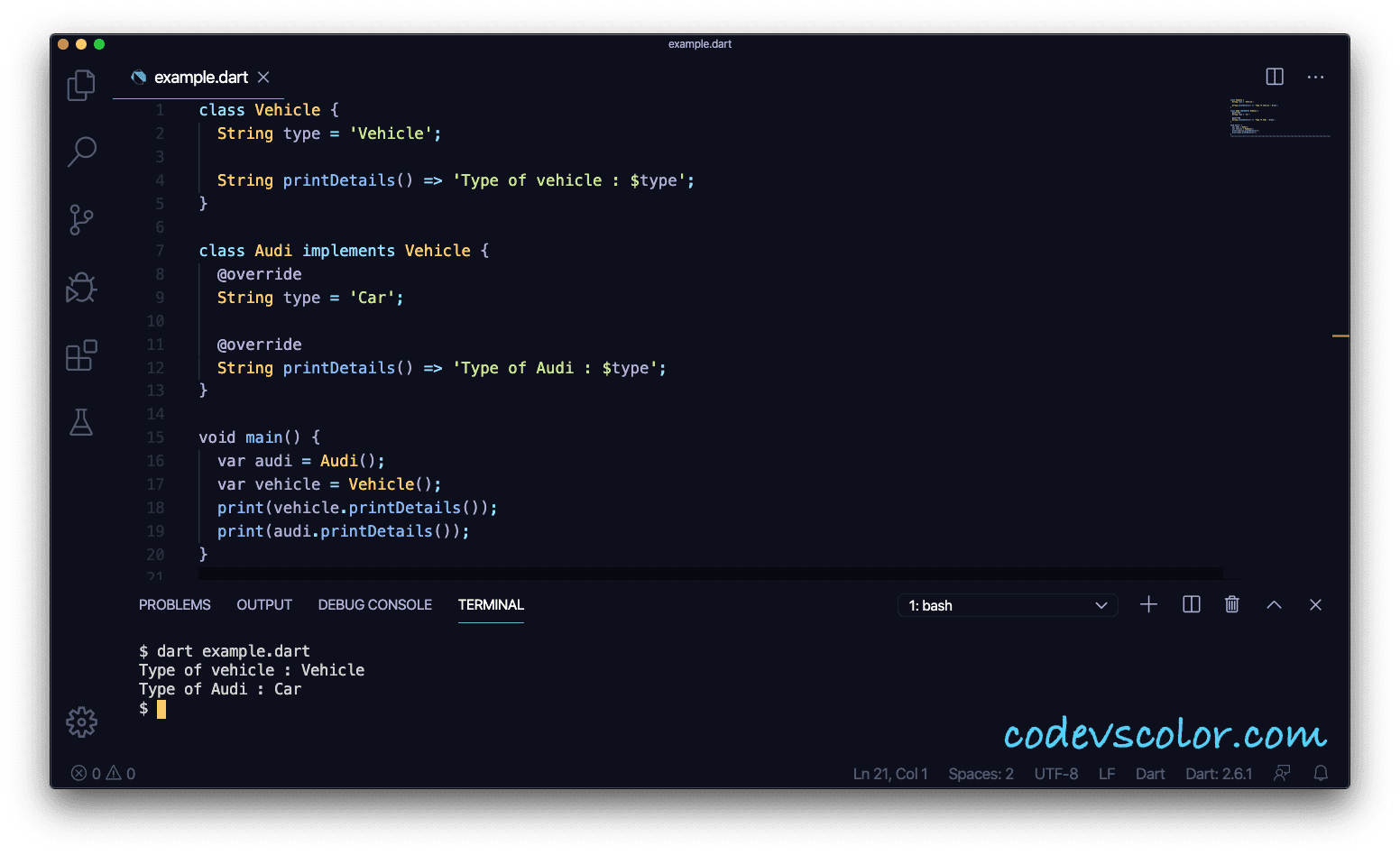Viewport: 1400px width, 855px height.
Task: Click the UTF-8 encoding indicator
Action: (1055, 774)
